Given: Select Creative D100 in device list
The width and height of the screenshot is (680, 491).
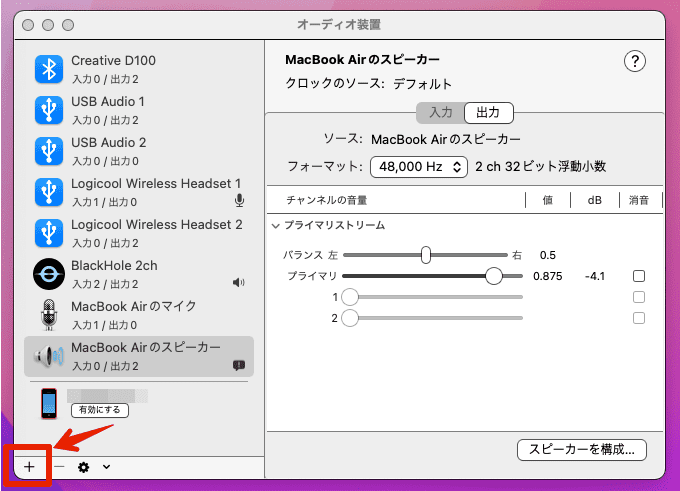Looking at the screenshot, I should 139,69.
